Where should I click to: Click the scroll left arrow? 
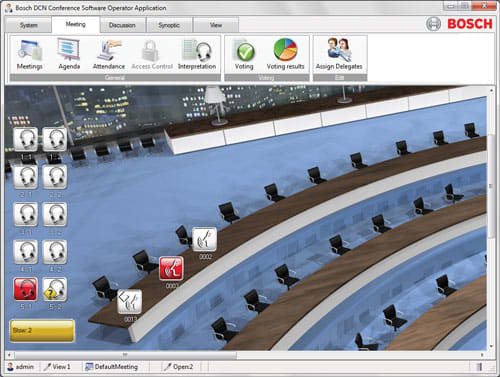click(x=9, y=355)
